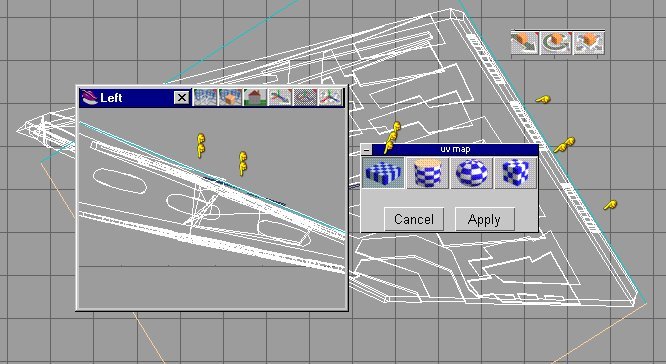Click the Left window's shoe icon

pos(89,97)
